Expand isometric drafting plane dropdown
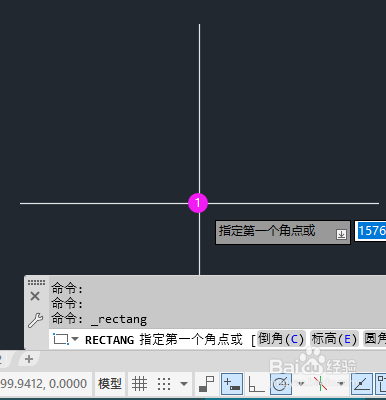The height and width of the screenshot is (400, 386). 341,384
